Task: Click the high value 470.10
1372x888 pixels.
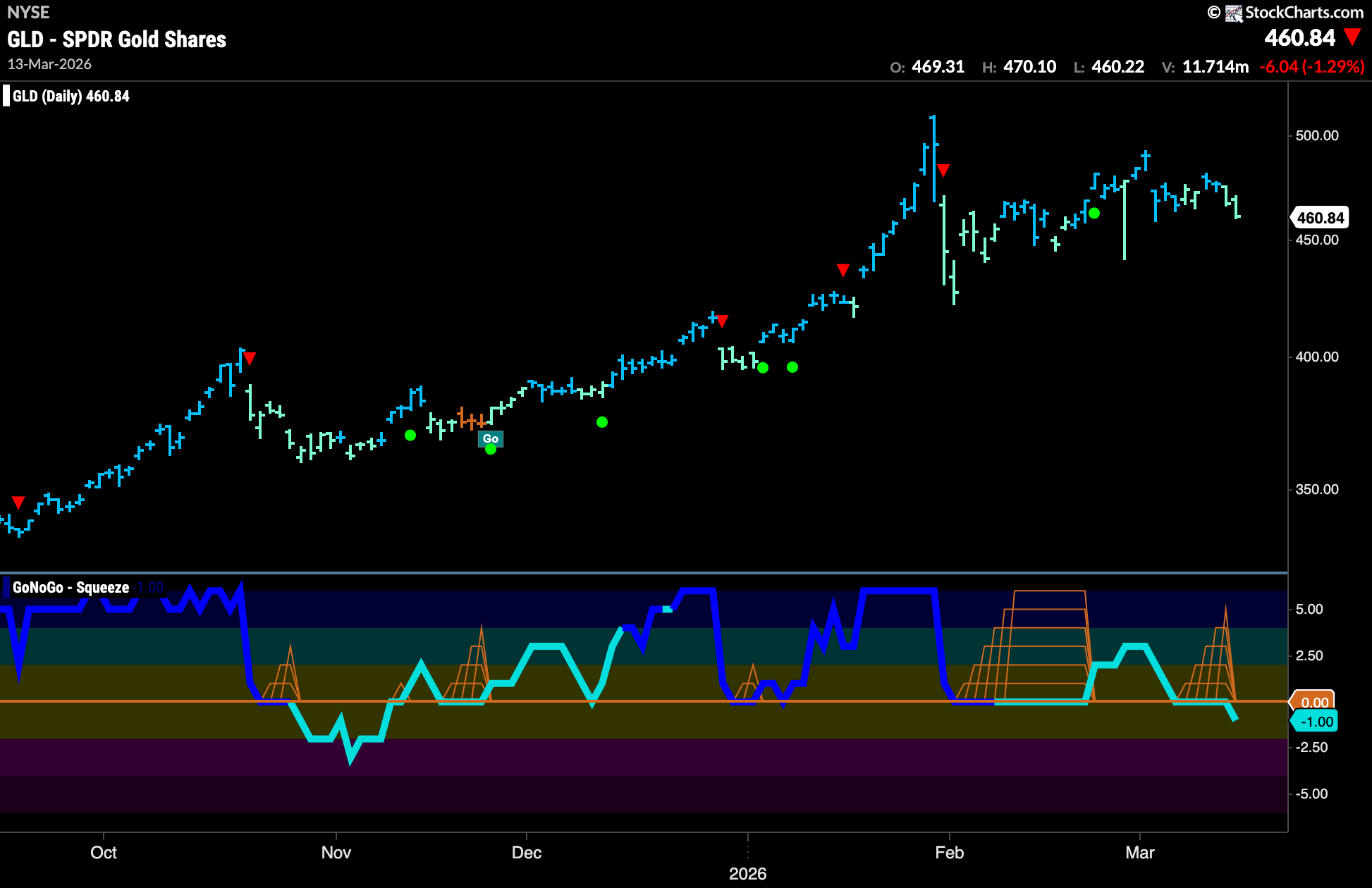Action: click(x=1029, y=67)
